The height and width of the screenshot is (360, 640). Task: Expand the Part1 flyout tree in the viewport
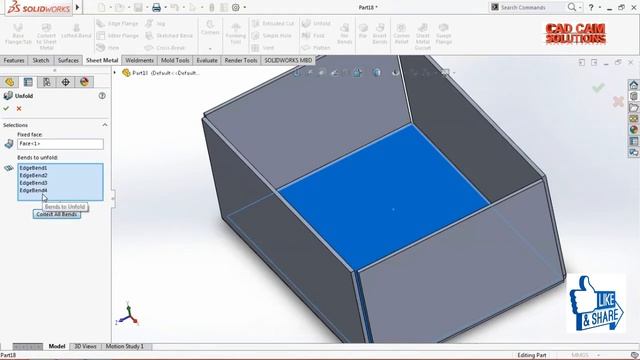(115, 73)
